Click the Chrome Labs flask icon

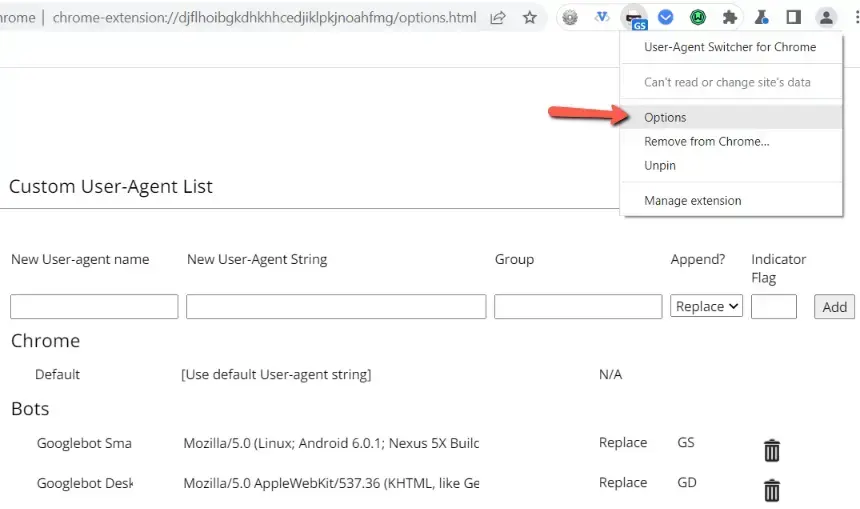762,18
